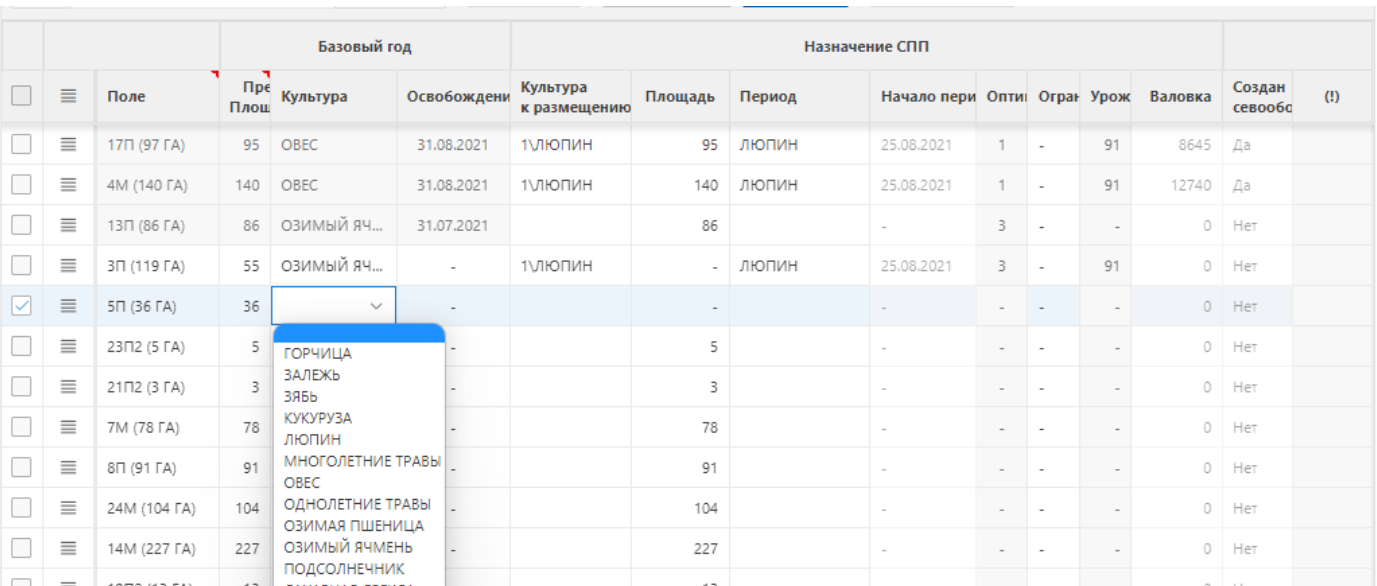Click row menu icon for 13П (86 ГА)
The width and height of the screenshot is (1377, 586).
click(69, 225)
